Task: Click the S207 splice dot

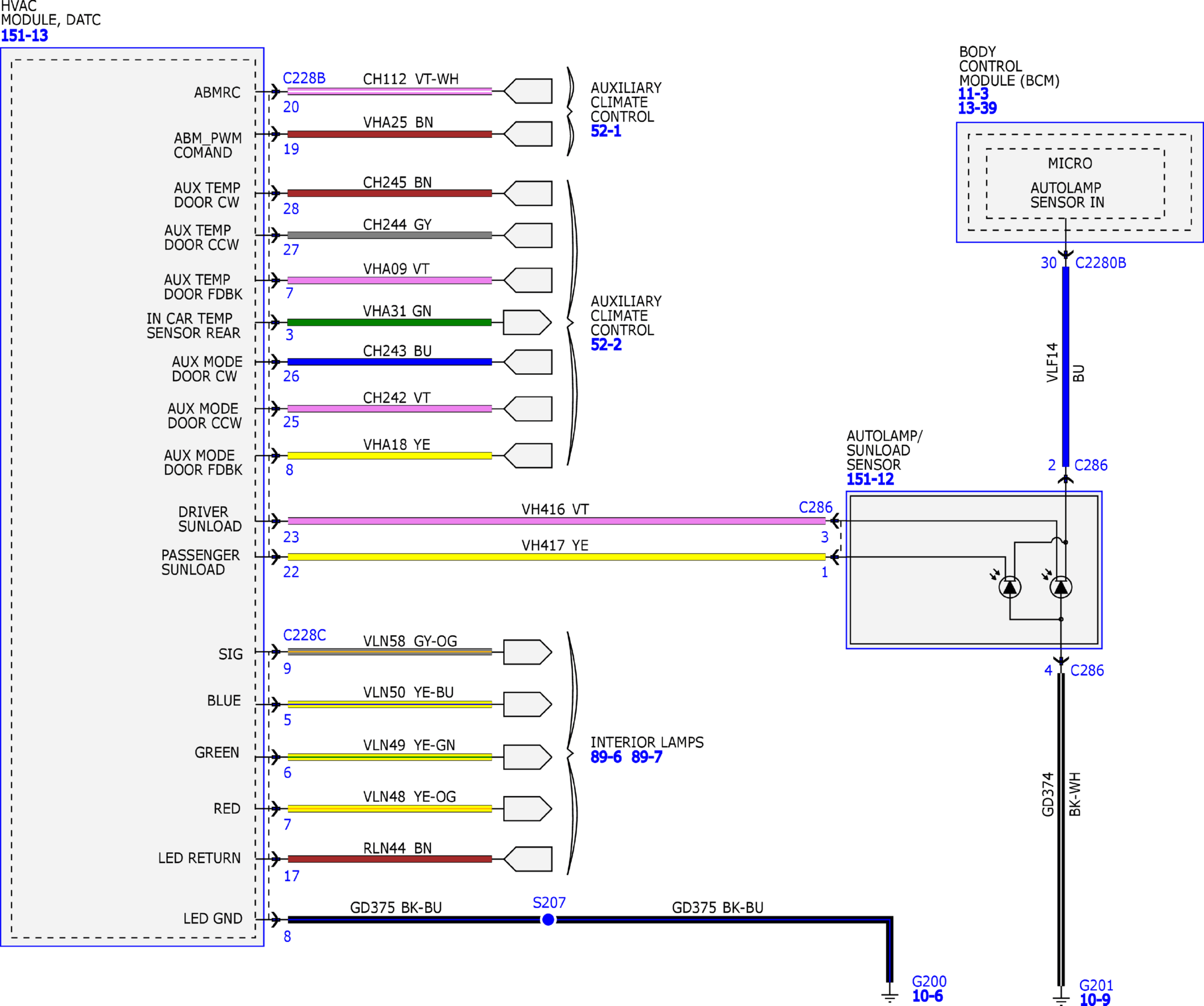Action: (548, 919)
